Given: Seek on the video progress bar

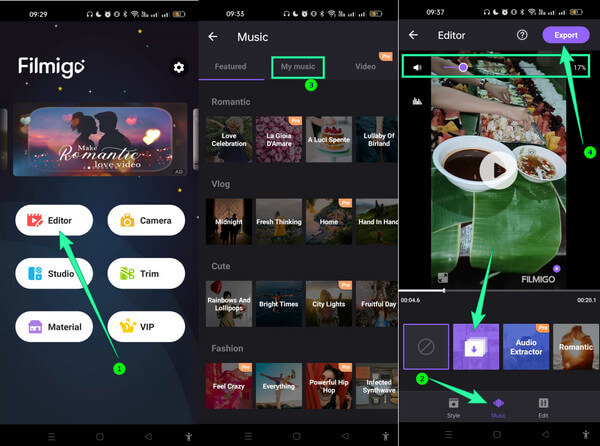Looking at the screenshot, I should (499, 291).
